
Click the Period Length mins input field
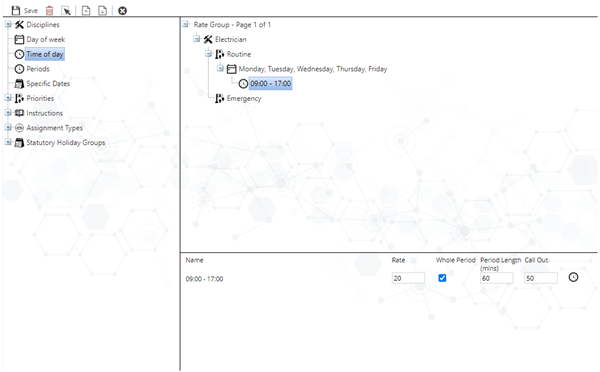497,278
